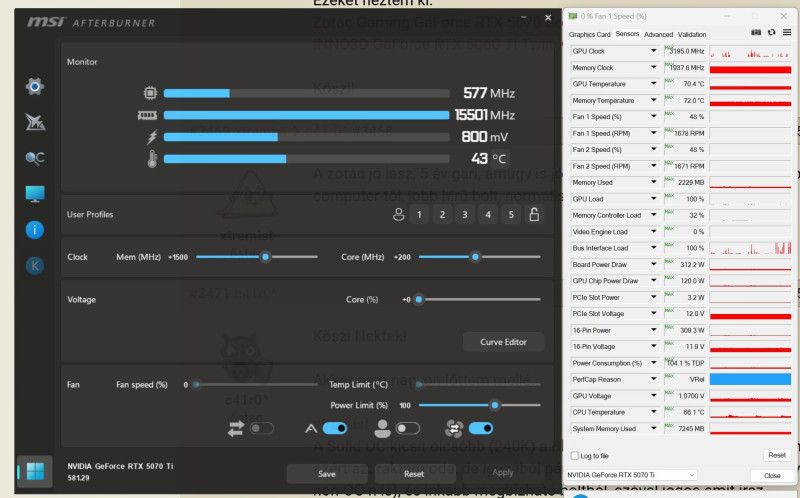Click the GPU chip icon in Monitor
The height and width of the screenshot is (498, 800).
pyautogui.click(x=150, y=93)
